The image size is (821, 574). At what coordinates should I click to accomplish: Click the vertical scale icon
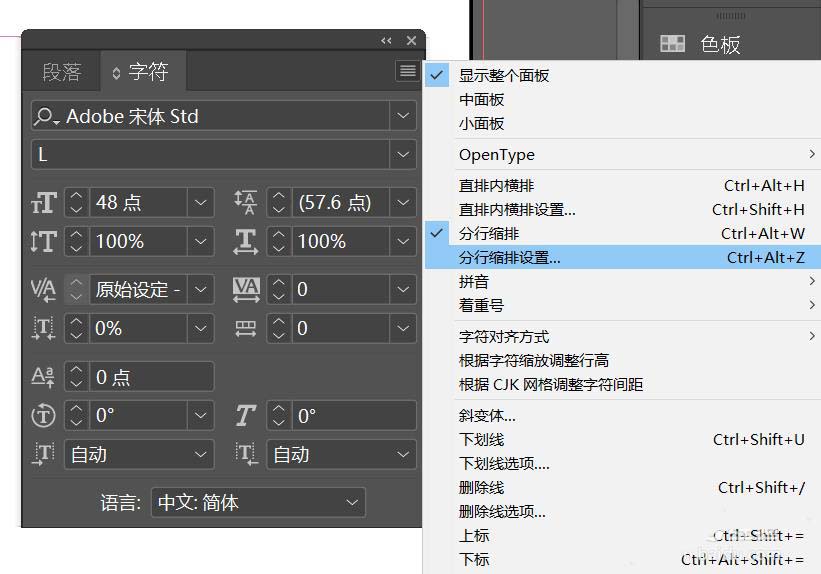click(x=43, y=241)
